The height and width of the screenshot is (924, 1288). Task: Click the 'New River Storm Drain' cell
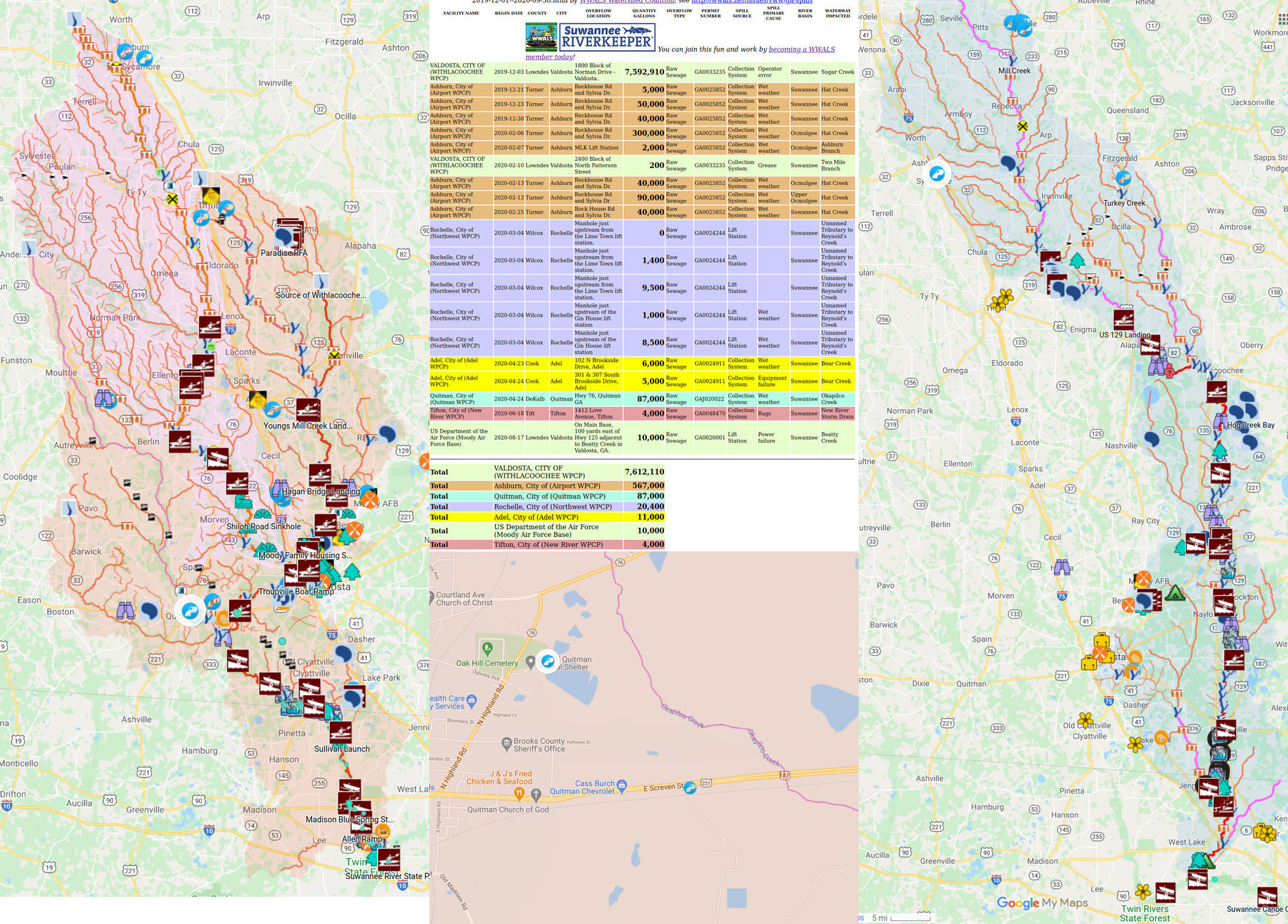click(x=837, y=413)
